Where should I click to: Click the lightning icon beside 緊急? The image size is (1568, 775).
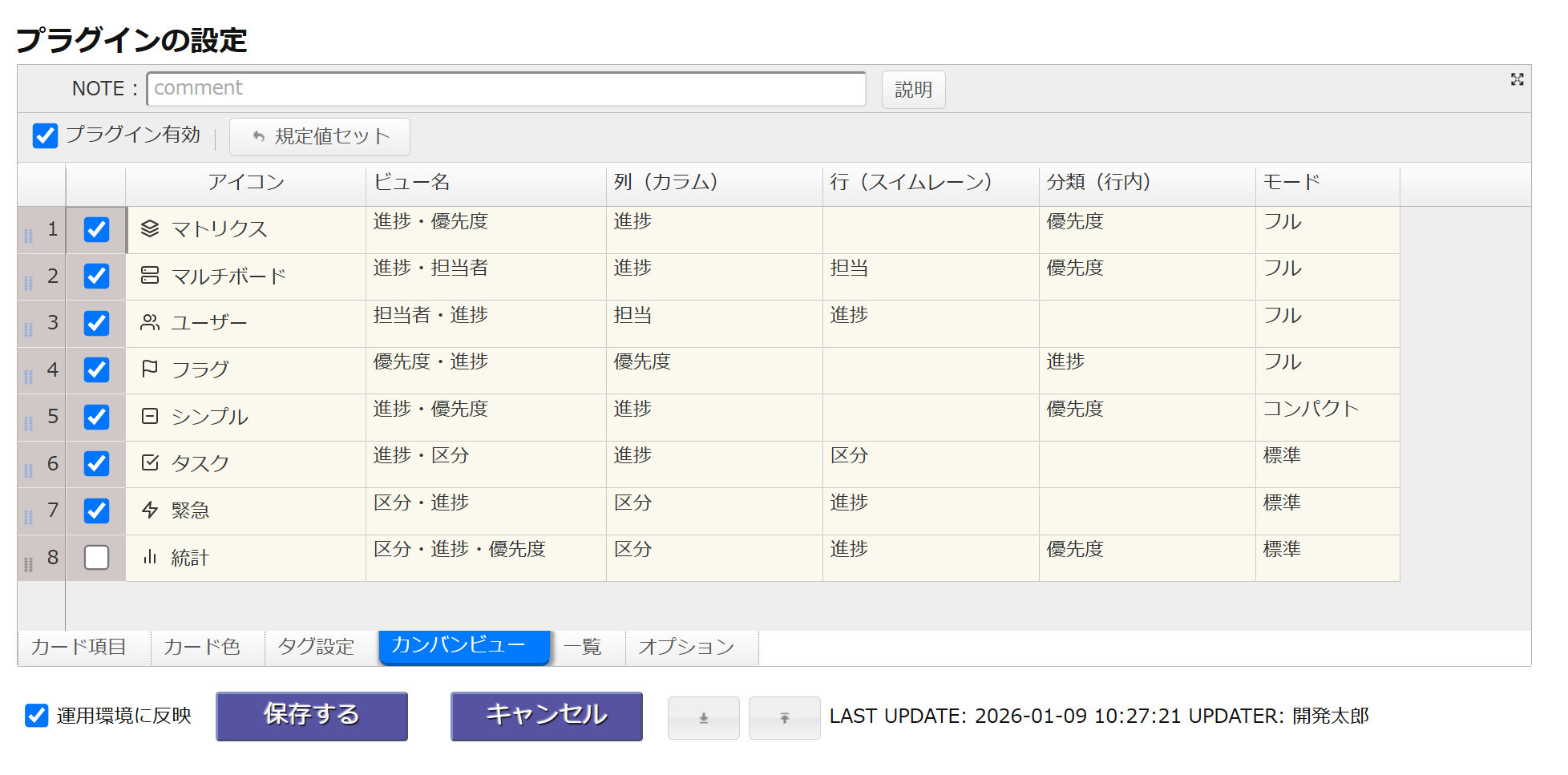[x=150, y=511]
